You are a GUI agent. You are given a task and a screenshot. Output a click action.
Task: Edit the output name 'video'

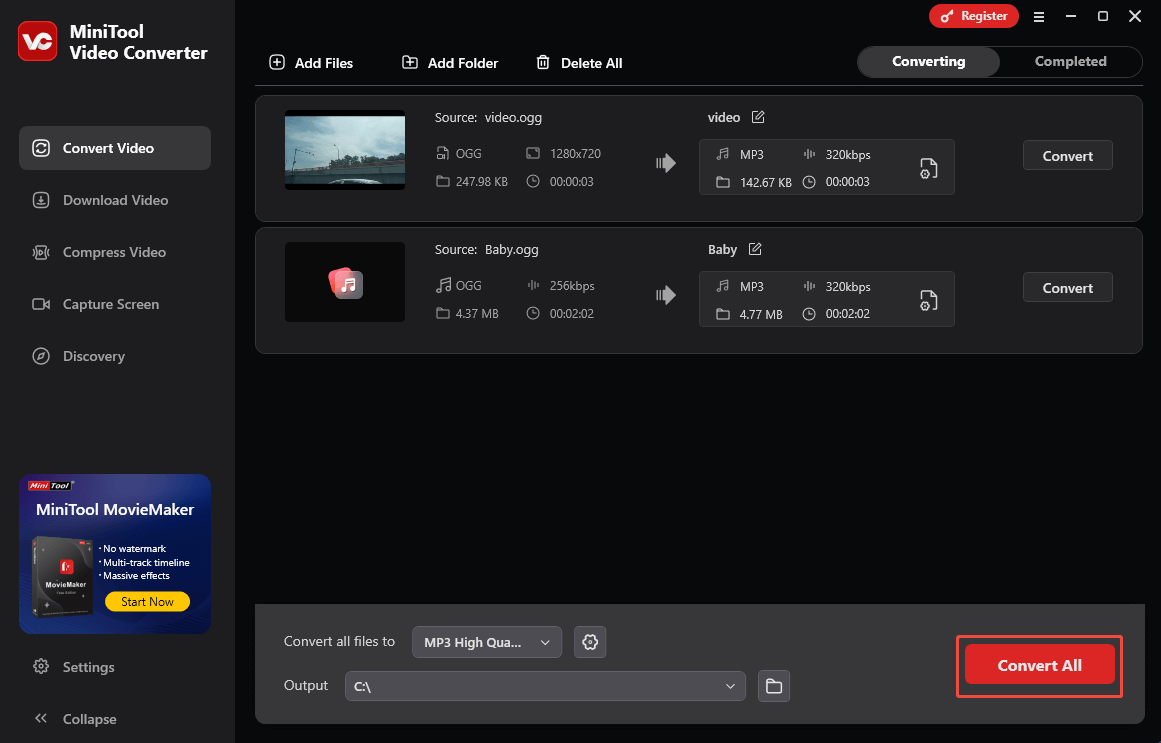(x=758, y=117)
